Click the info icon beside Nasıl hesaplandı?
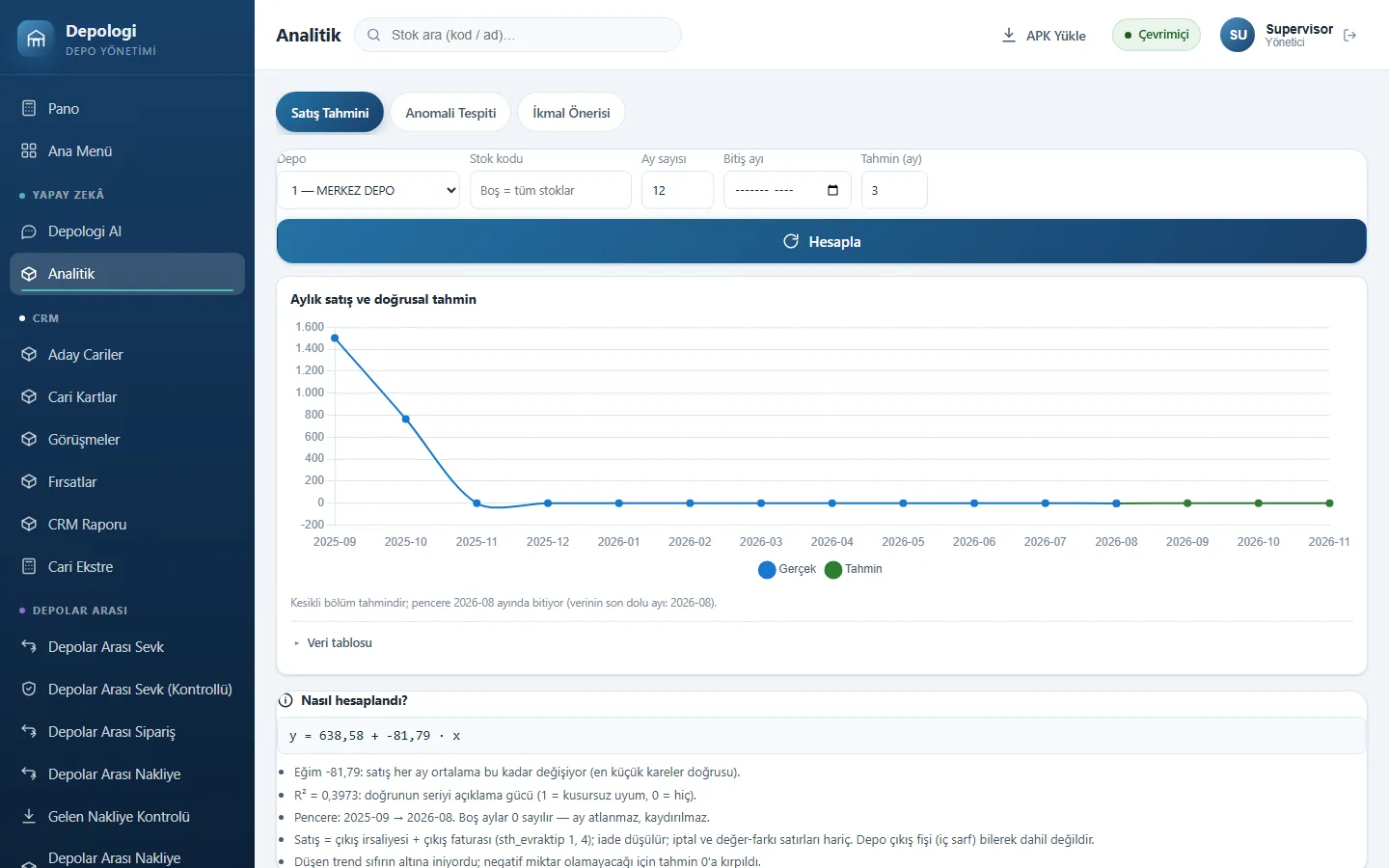 [x=286, y=701]
